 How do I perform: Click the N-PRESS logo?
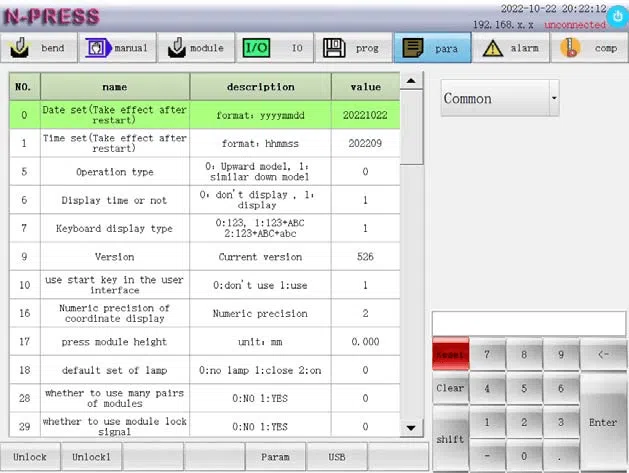point(51,17)
